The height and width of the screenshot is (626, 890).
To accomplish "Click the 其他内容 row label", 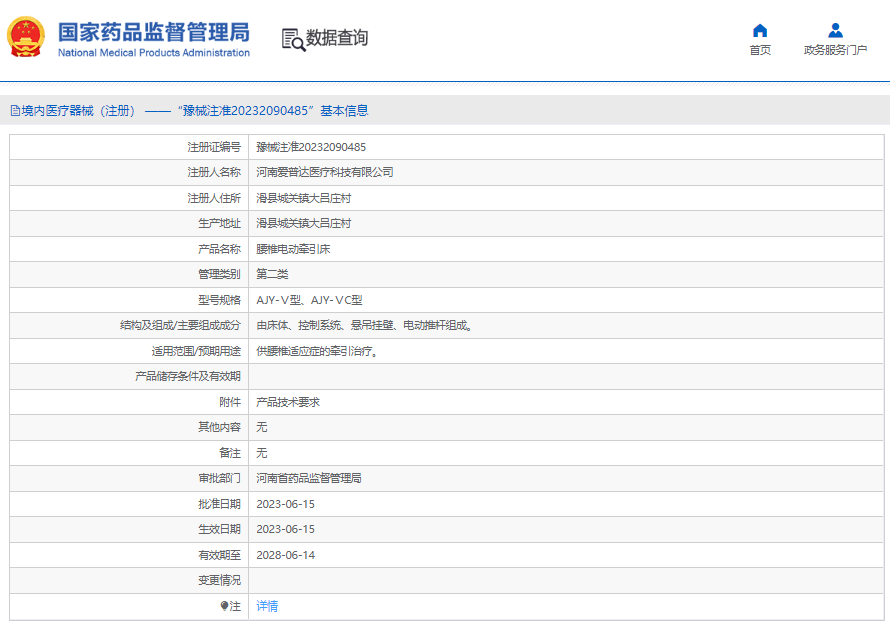I will tap(219, 427).
